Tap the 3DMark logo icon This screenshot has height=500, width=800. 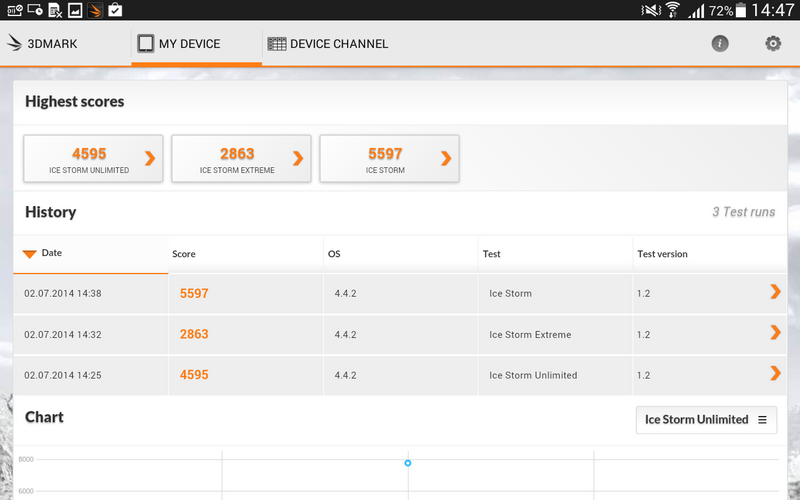coord(14,43)
